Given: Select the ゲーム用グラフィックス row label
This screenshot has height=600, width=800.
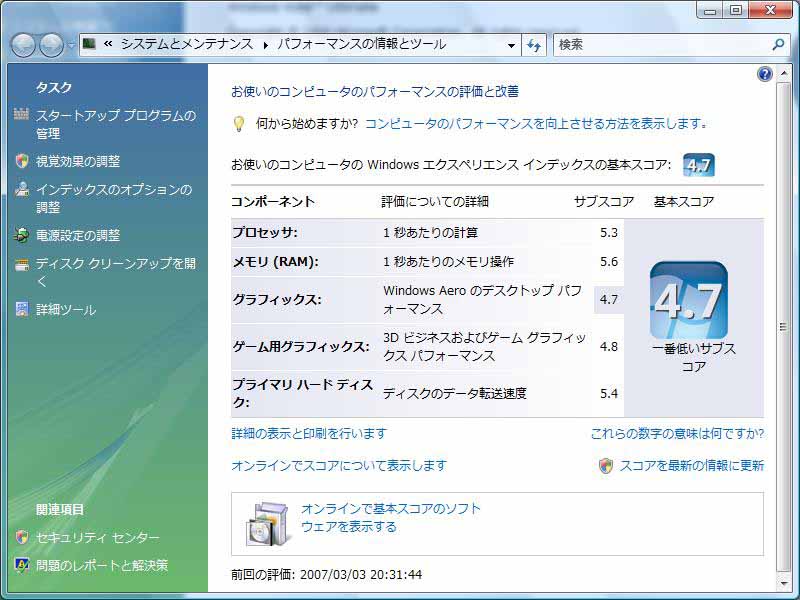Looking at the screenshot, I should (x=301, y=346).
